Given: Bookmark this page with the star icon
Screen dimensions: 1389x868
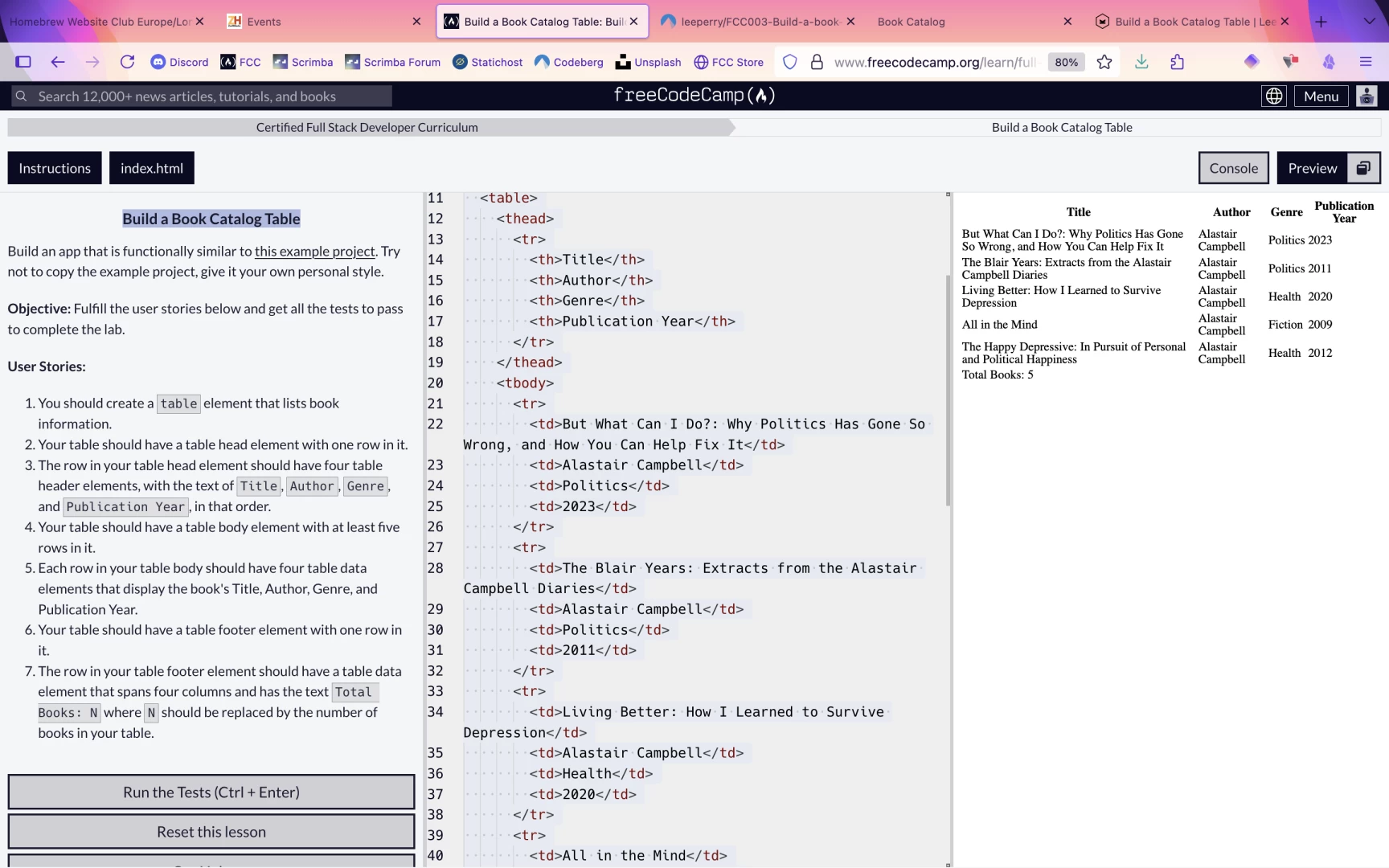Looking at the screenshot, I should click(1104, 62).
